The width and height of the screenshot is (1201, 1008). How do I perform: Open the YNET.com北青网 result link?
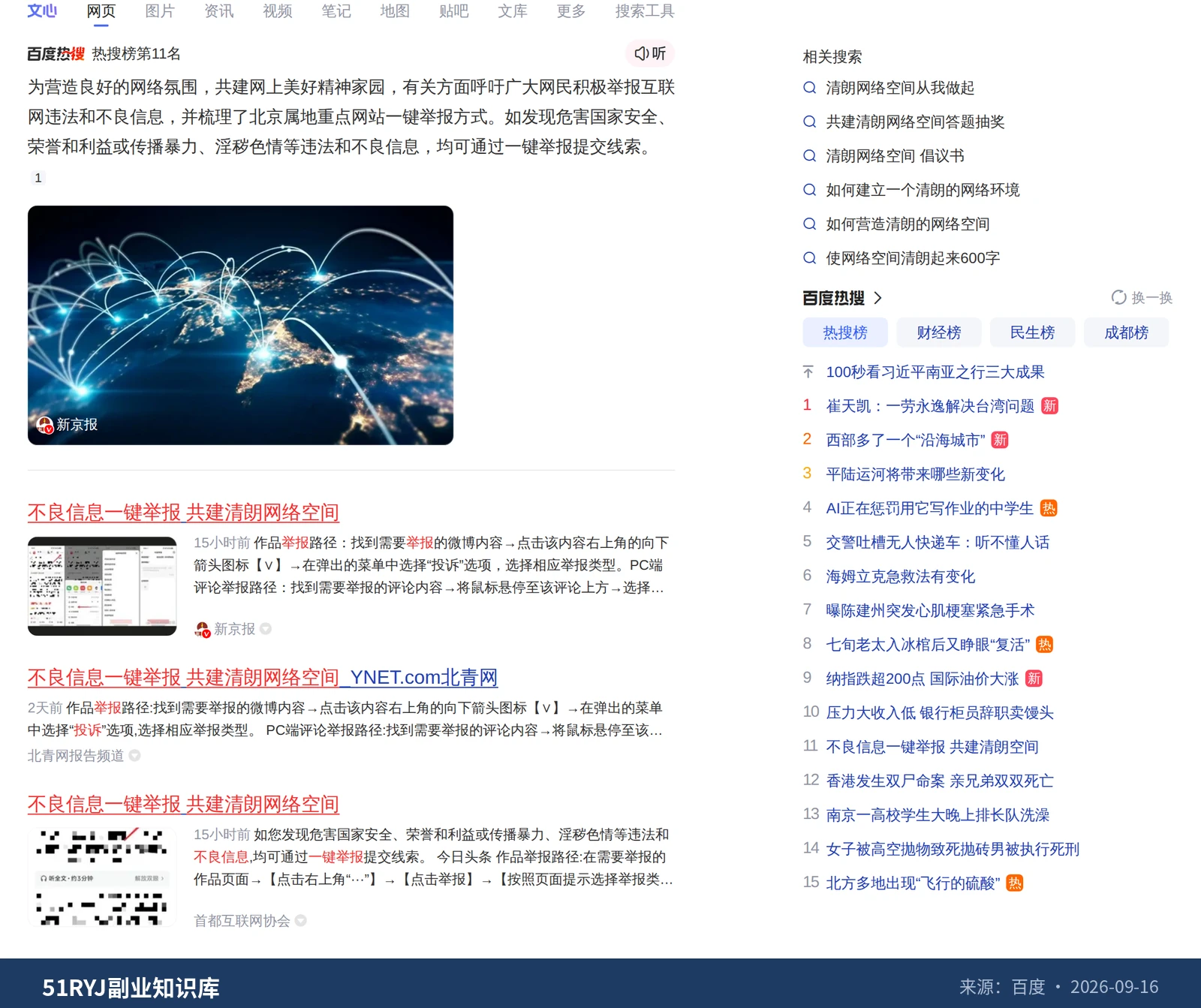click(263, 678)
